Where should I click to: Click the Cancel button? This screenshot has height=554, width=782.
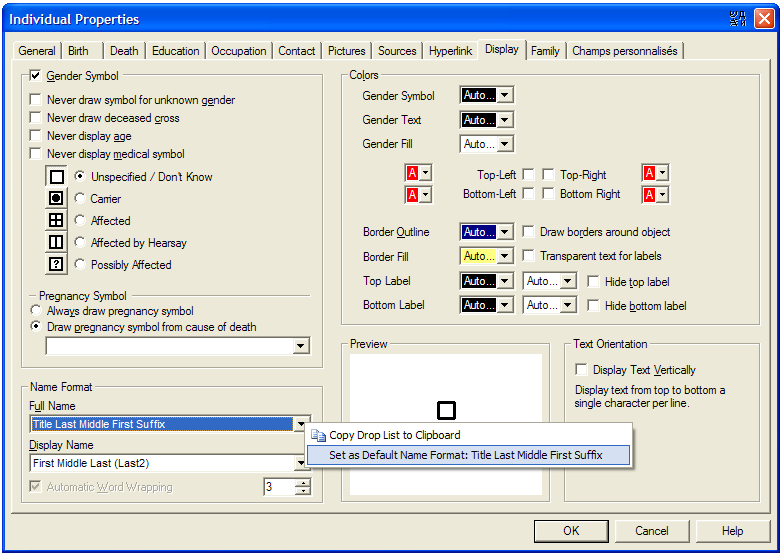click(x=651, y=531)
